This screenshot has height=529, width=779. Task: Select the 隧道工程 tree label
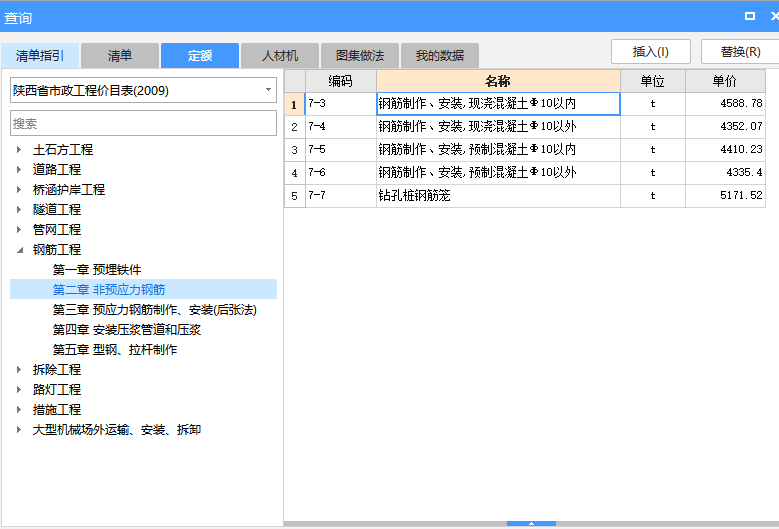[x=57, y=210]
